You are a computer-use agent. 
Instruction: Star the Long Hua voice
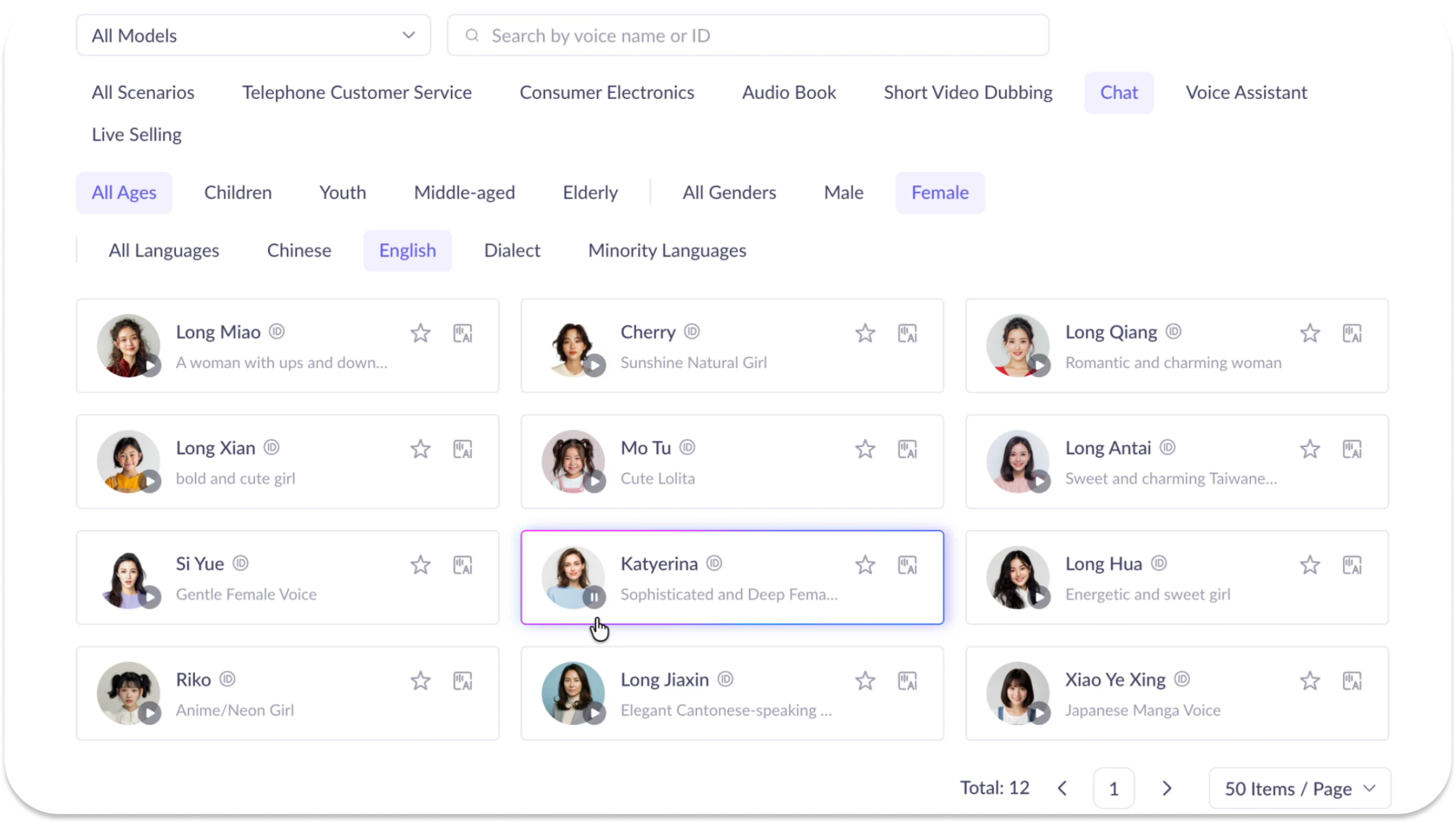[x=1310, y=565]
